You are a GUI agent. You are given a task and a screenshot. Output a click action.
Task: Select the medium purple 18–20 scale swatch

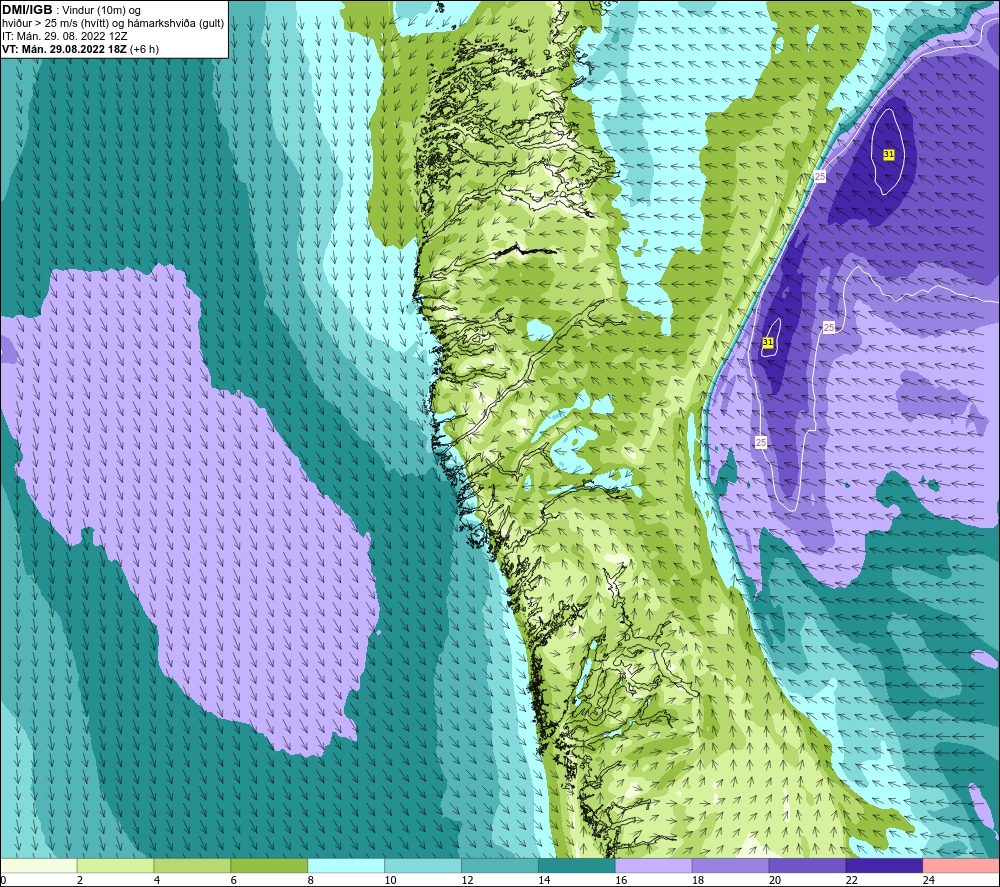pos(730,866)
